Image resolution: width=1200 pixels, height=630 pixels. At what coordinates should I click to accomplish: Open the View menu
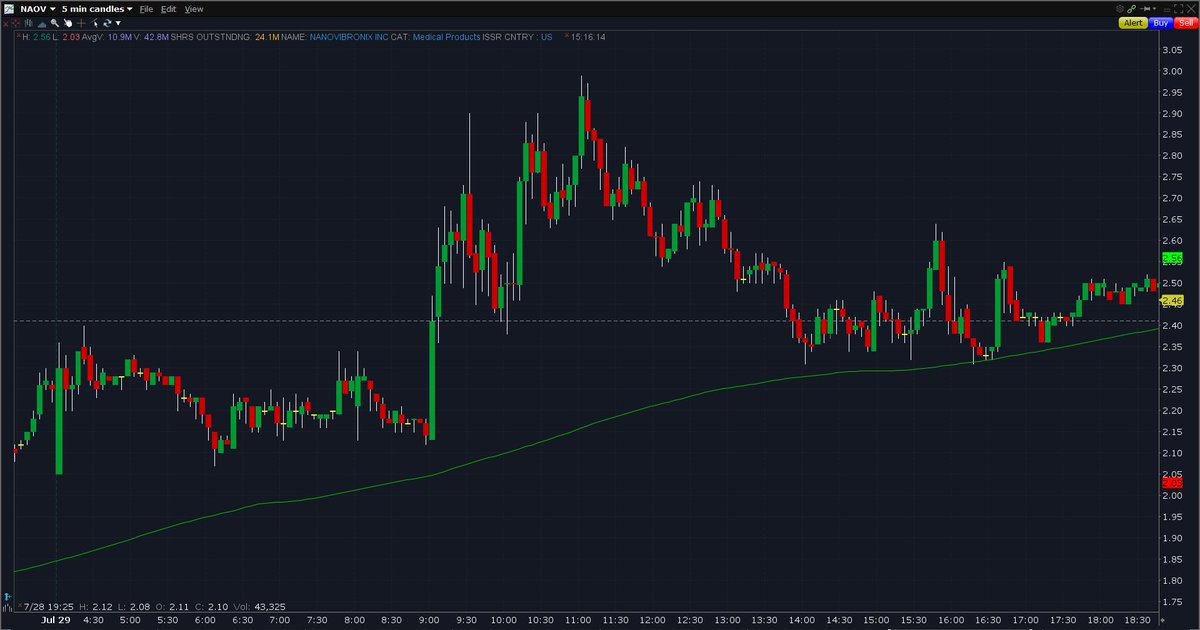tap(194, 9)
